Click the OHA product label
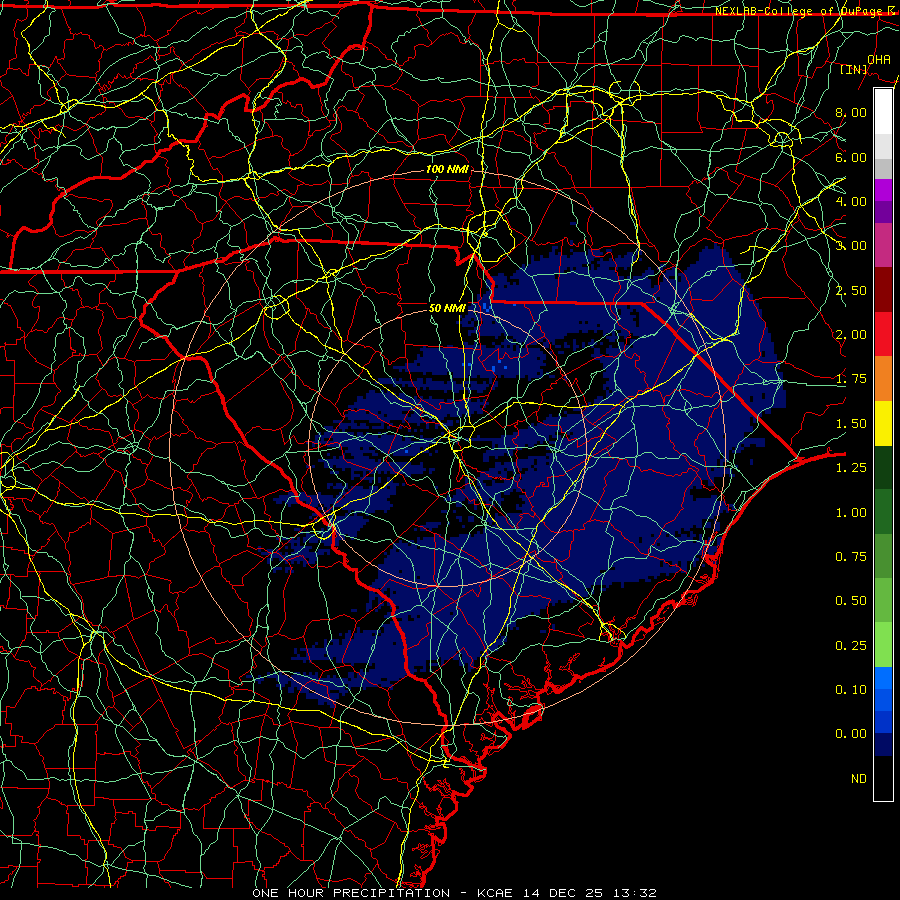 point(879,59)
